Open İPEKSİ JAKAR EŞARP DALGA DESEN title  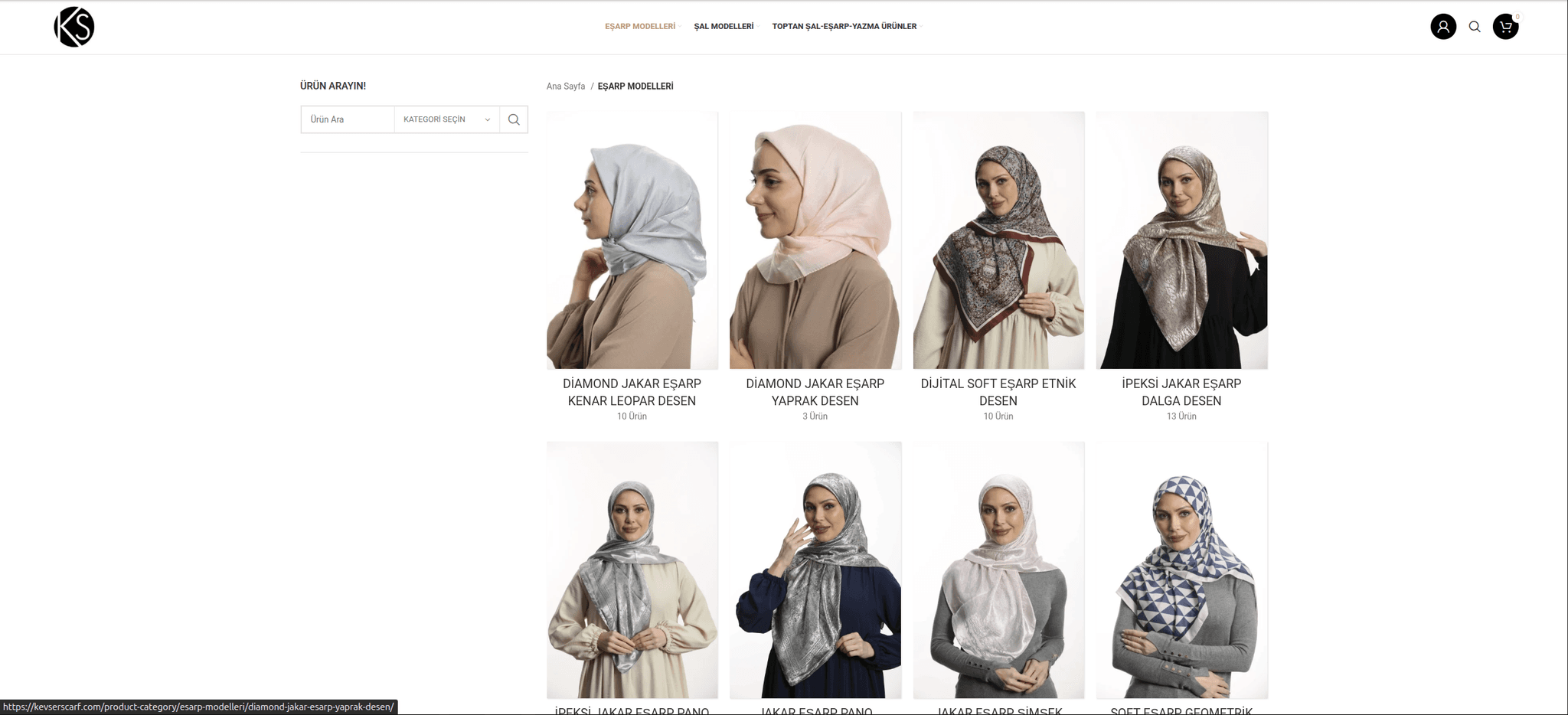[1181, 392]
